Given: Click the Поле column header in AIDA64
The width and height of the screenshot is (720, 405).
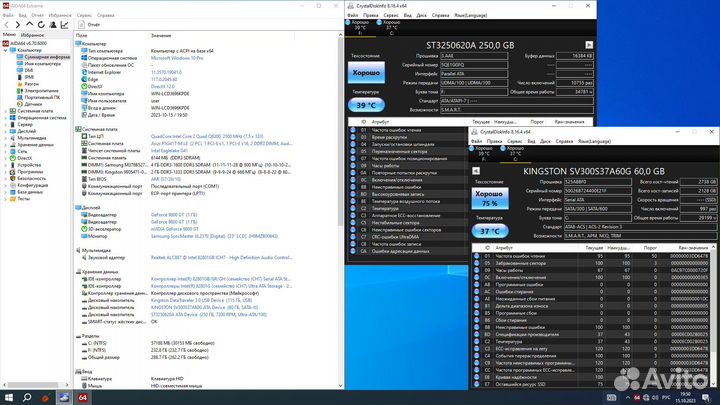Looking at the screenshot, I should pos(81,35).
